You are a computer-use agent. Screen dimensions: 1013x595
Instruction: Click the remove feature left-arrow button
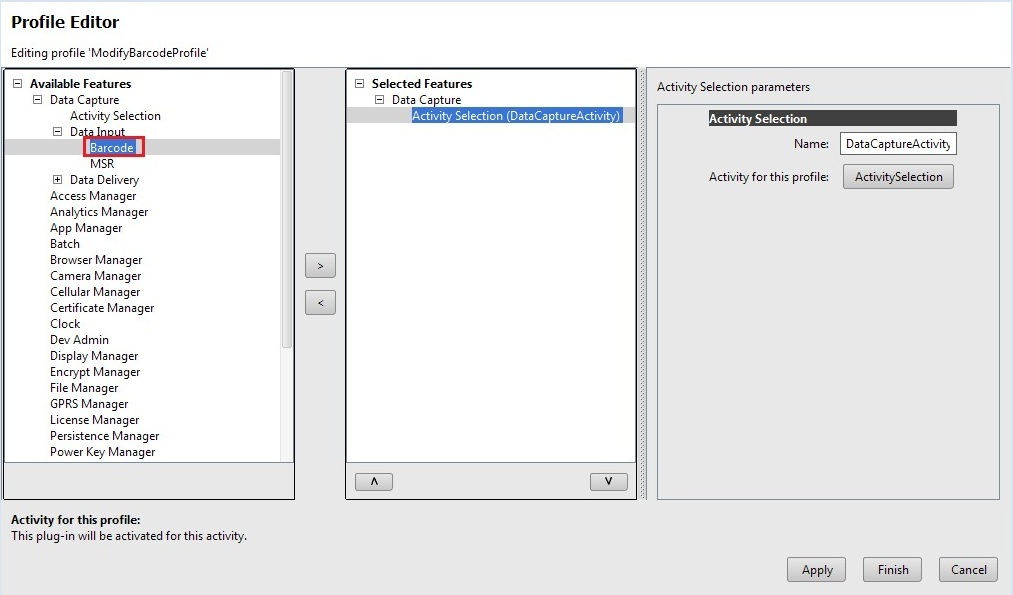pyautogui.click(x=320, y=302)
